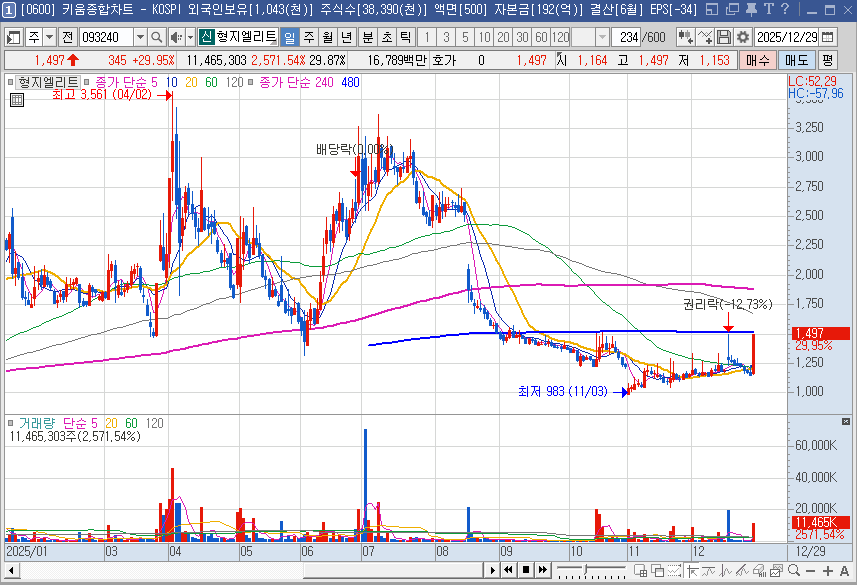Click the 평 button
The image size is (857, 585).
pyautogui.click(x=827, y=60)
